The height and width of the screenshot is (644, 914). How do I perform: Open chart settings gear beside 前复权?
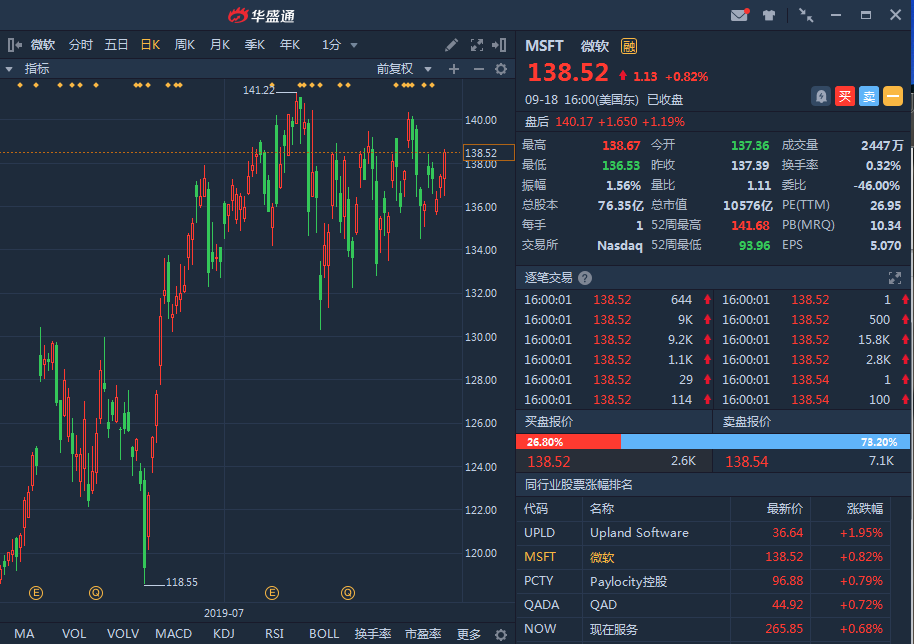(x=502, y=69)
